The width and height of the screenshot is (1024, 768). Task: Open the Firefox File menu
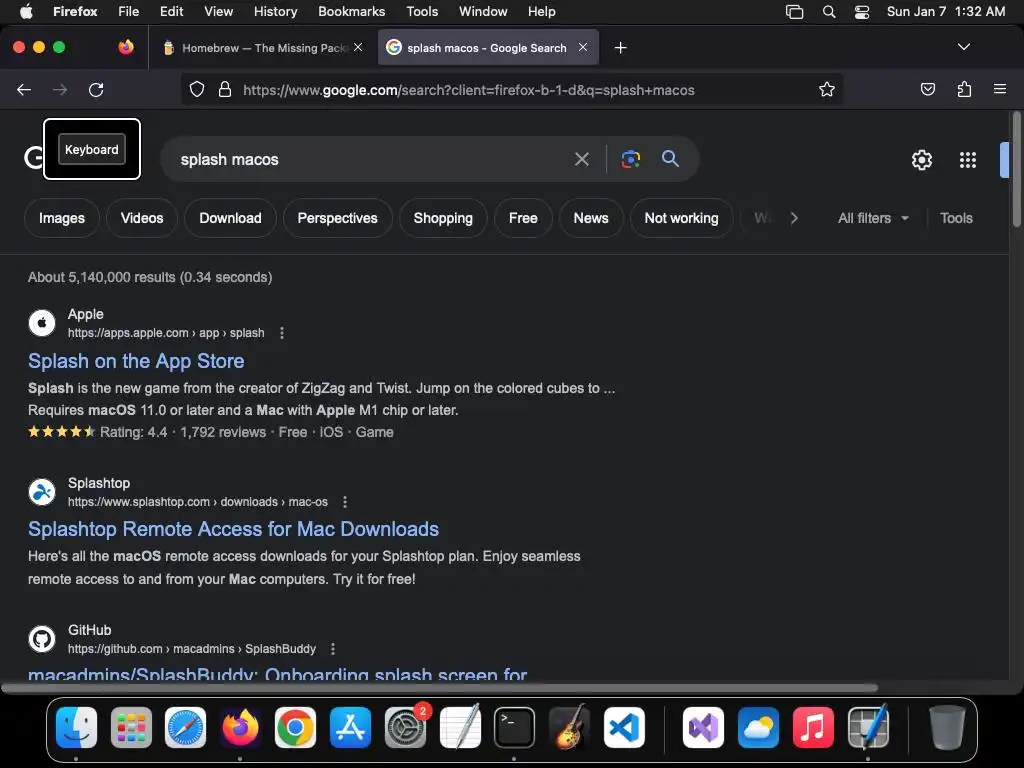coord(129,12)
